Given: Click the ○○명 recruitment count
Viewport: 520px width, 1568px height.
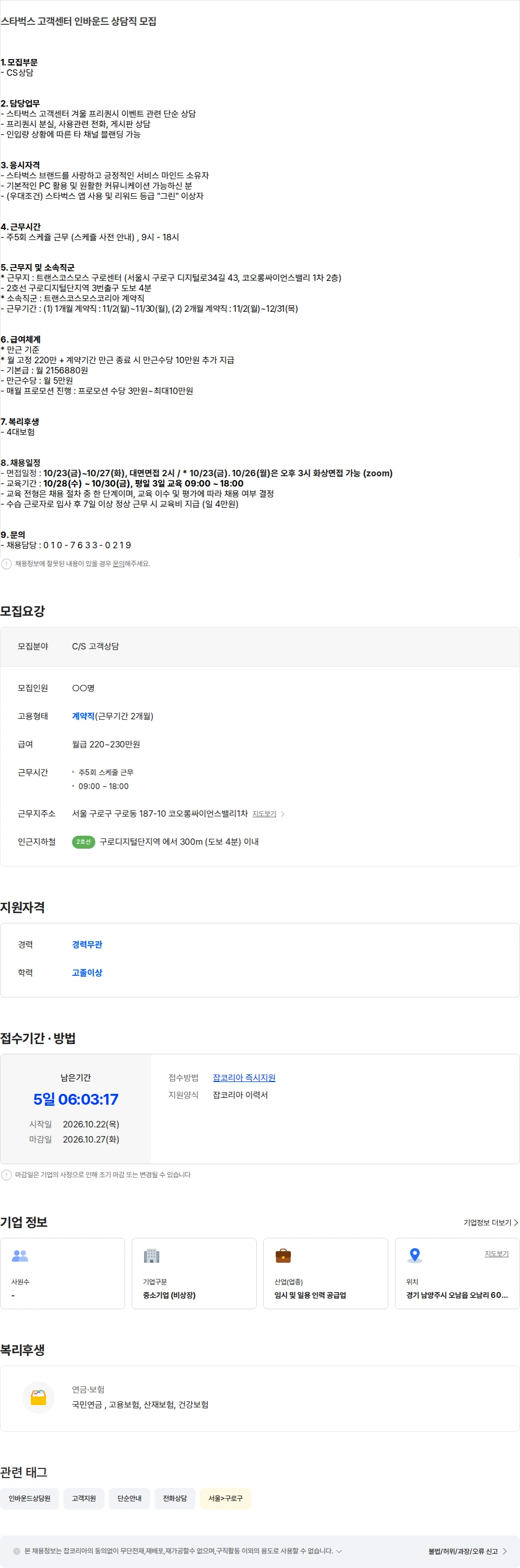Looking at the screenshot, I should coord(83,688).
